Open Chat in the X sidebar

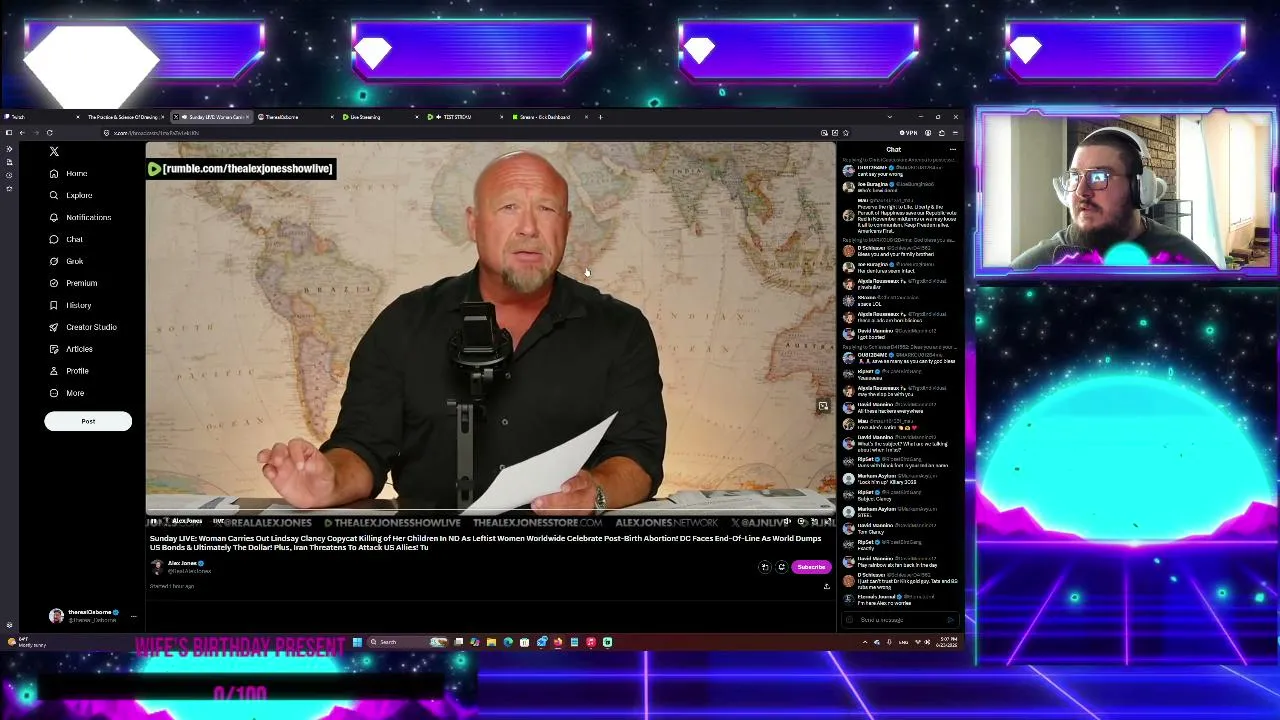click(x=66, y=239)
